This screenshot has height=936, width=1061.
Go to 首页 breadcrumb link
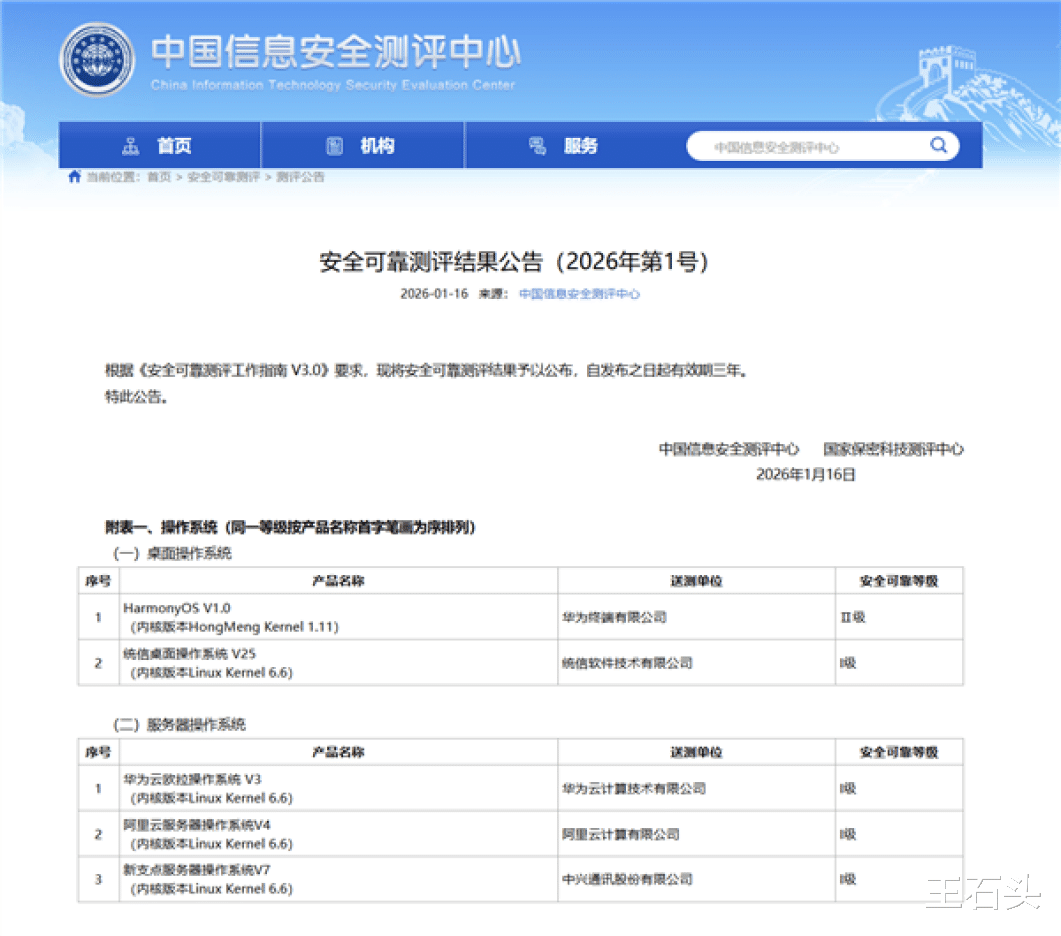point(159,177)
